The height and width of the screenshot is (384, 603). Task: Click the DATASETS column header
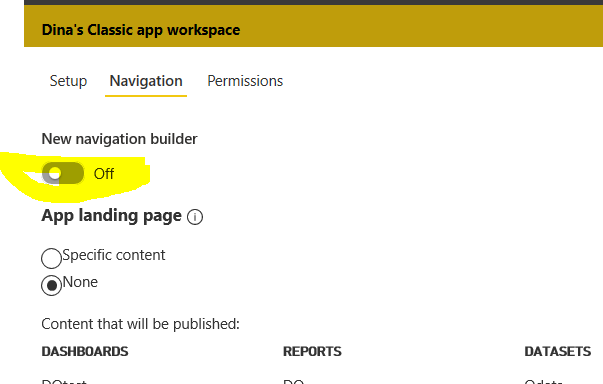(558, 351)
